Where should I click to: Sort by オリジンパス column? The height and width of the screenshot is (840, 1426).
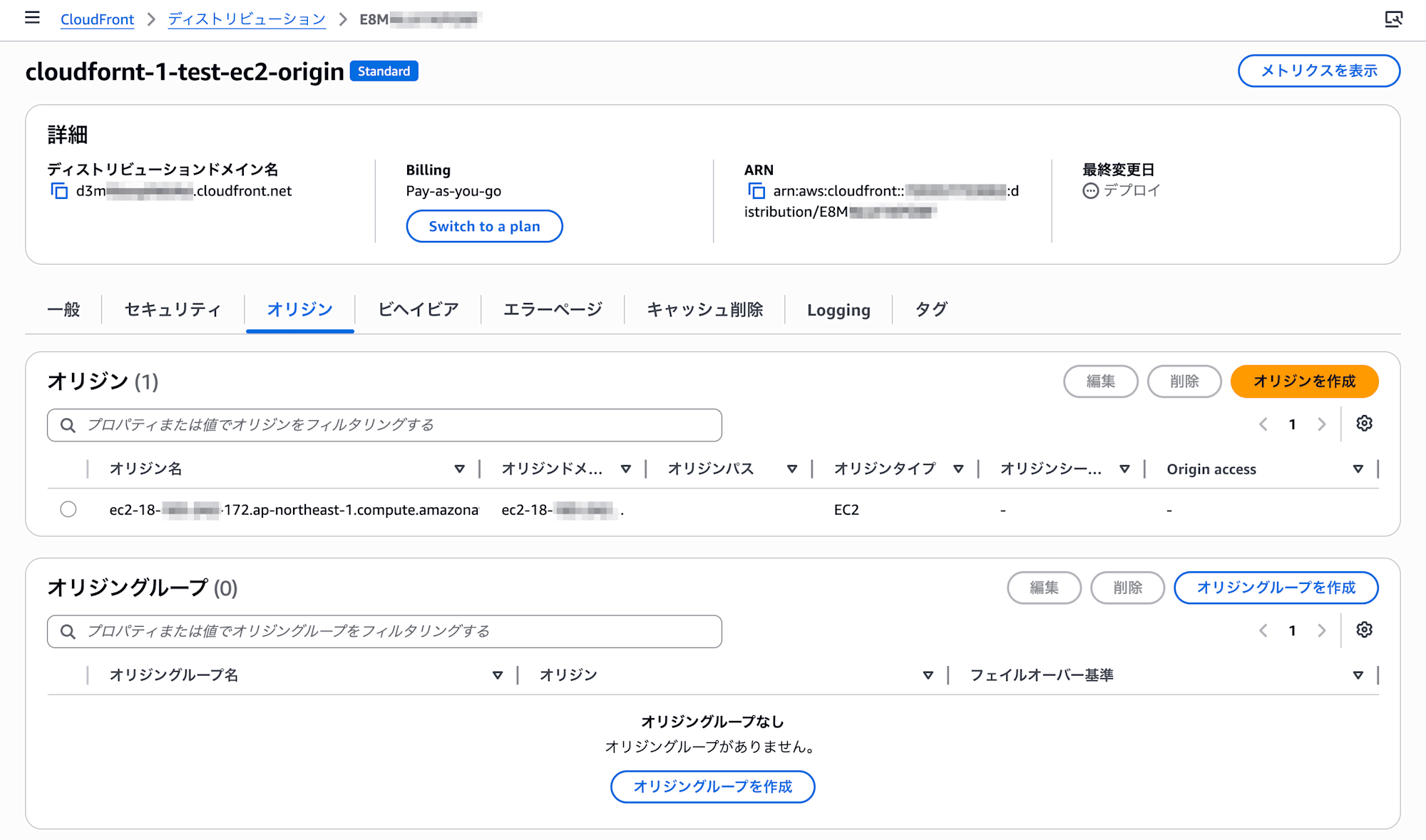tap(791, 469)
